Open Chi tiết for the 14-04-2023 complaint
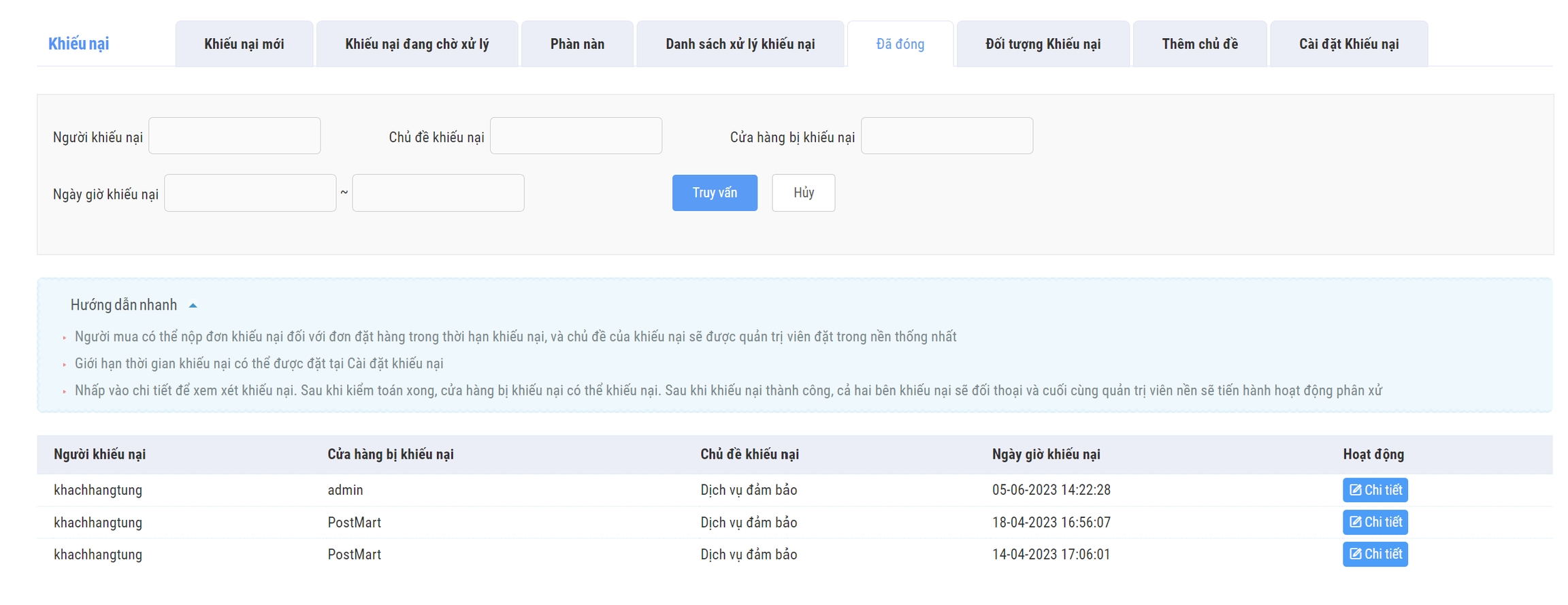This screenshot has width=1568, height=605. (1374, 554)
